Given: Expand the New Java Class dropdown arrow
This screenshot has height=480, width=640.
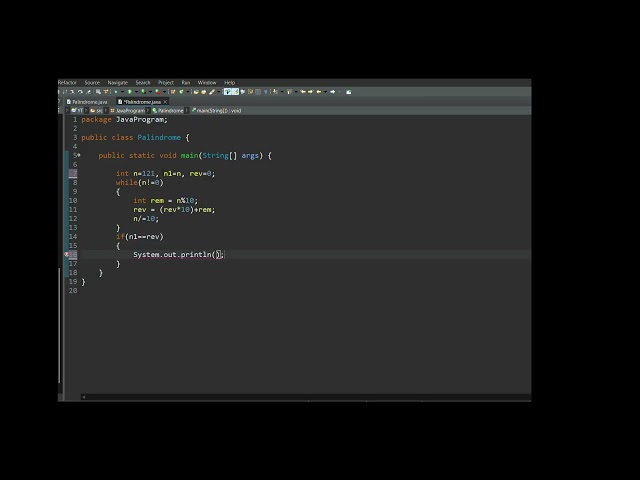Looking at the screenshot, I should pyautogui.click(x=188, y=92).
